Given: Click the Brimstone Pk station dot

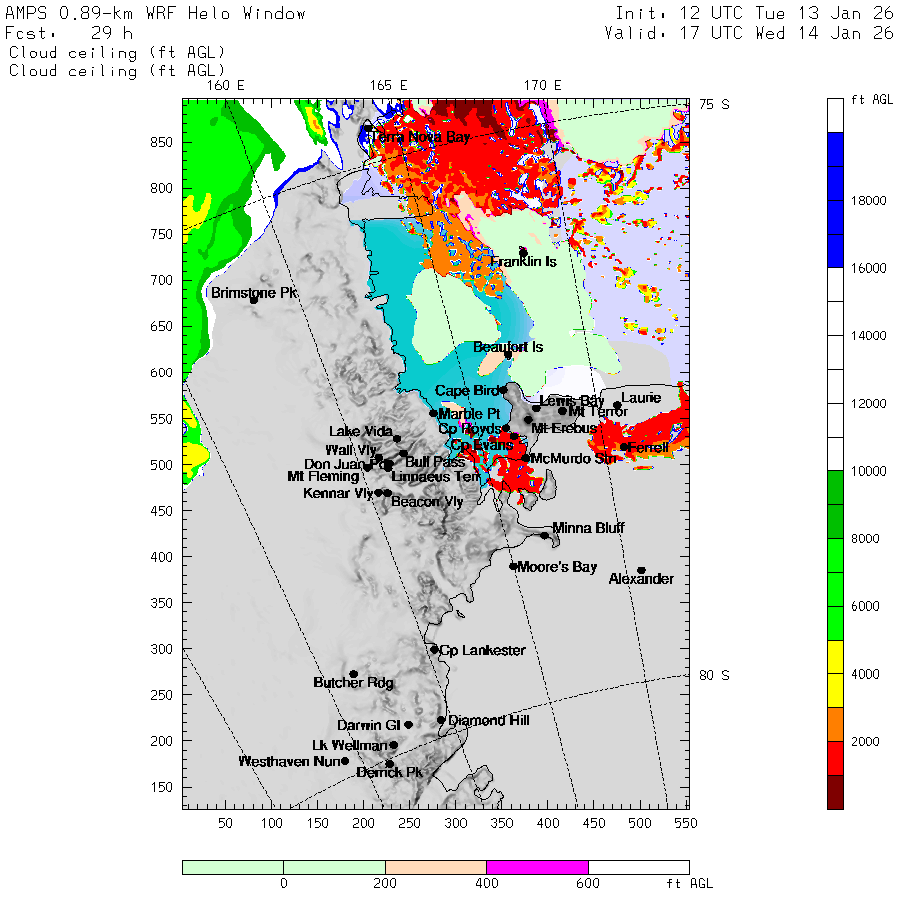Looking at the screenshot, I should click(x=254, y=299).
